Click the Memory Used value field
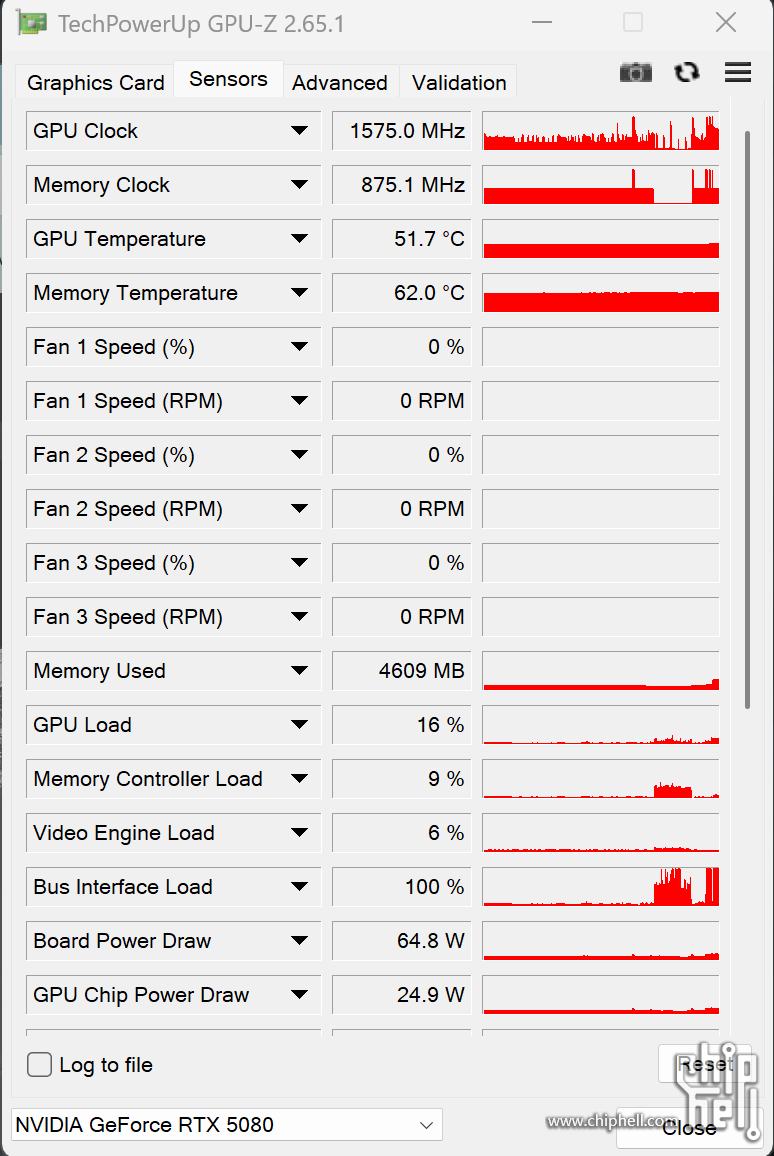Viewport: 774px width, 1156px height. [x=402, y=671]
